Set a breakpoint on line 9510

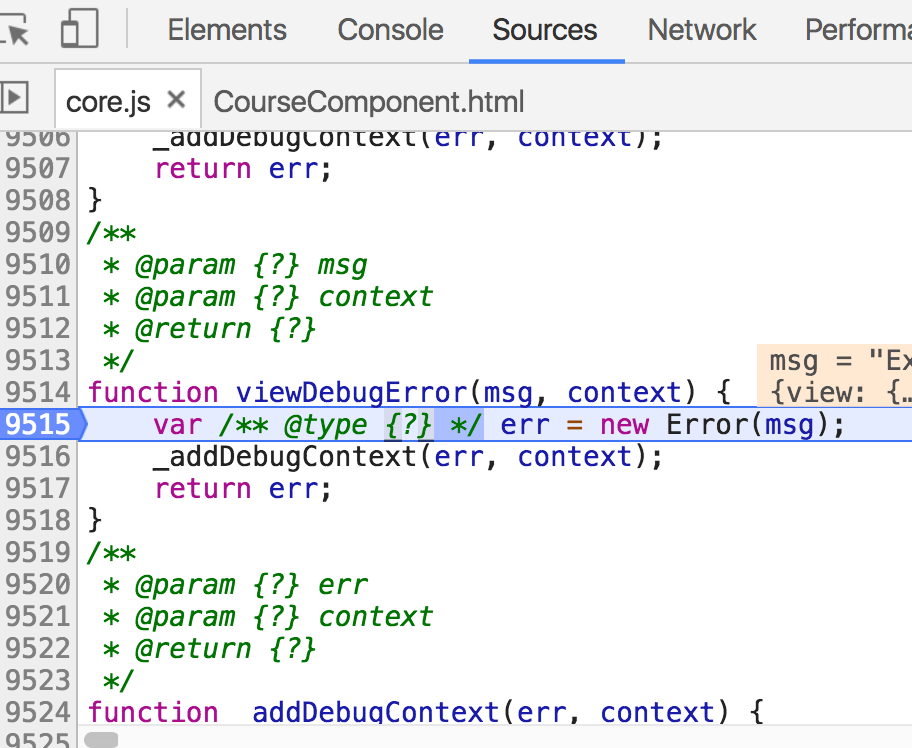point(38,264)
